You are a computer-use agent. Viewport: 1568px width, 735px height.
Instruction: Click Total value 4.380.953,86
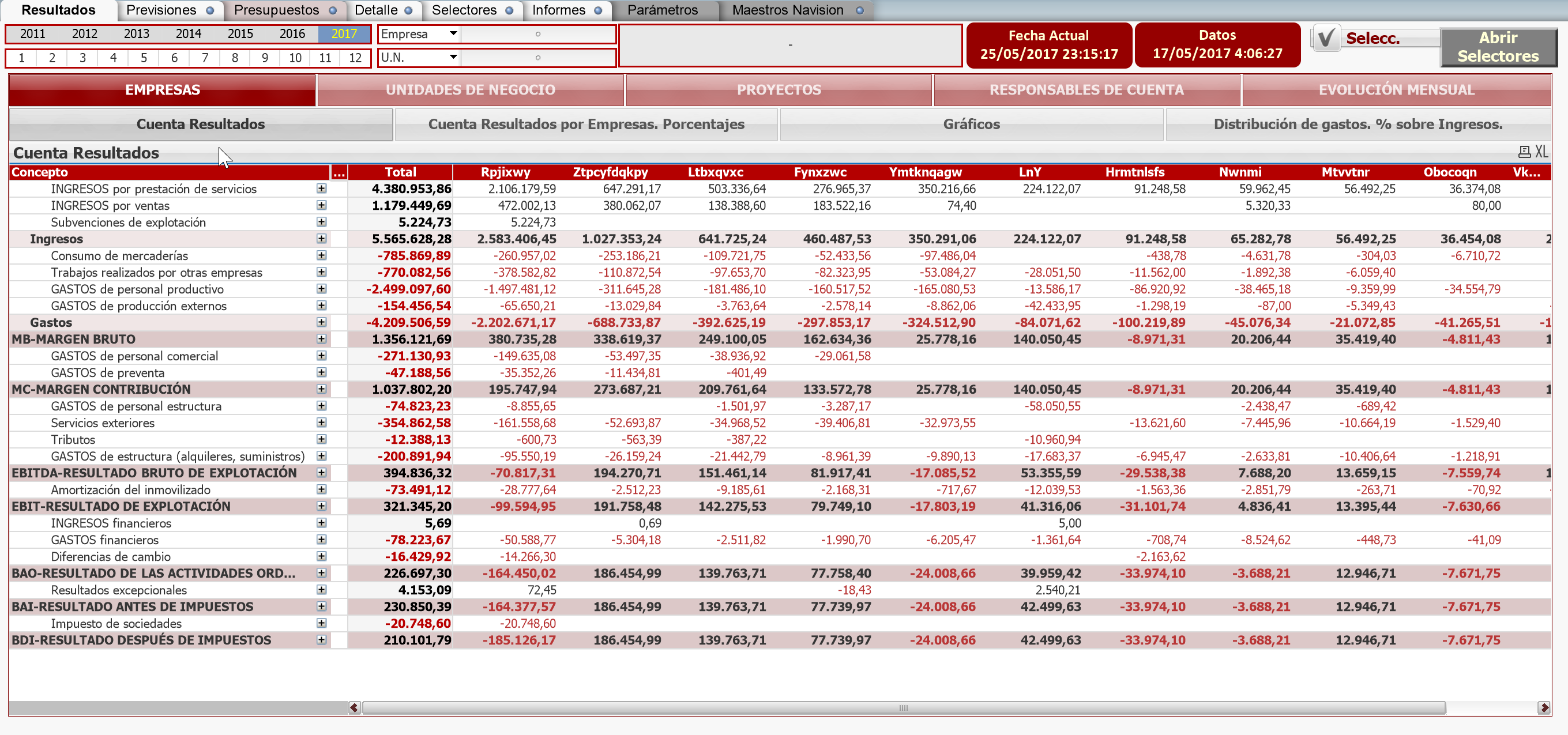click(x=412, y=189)
